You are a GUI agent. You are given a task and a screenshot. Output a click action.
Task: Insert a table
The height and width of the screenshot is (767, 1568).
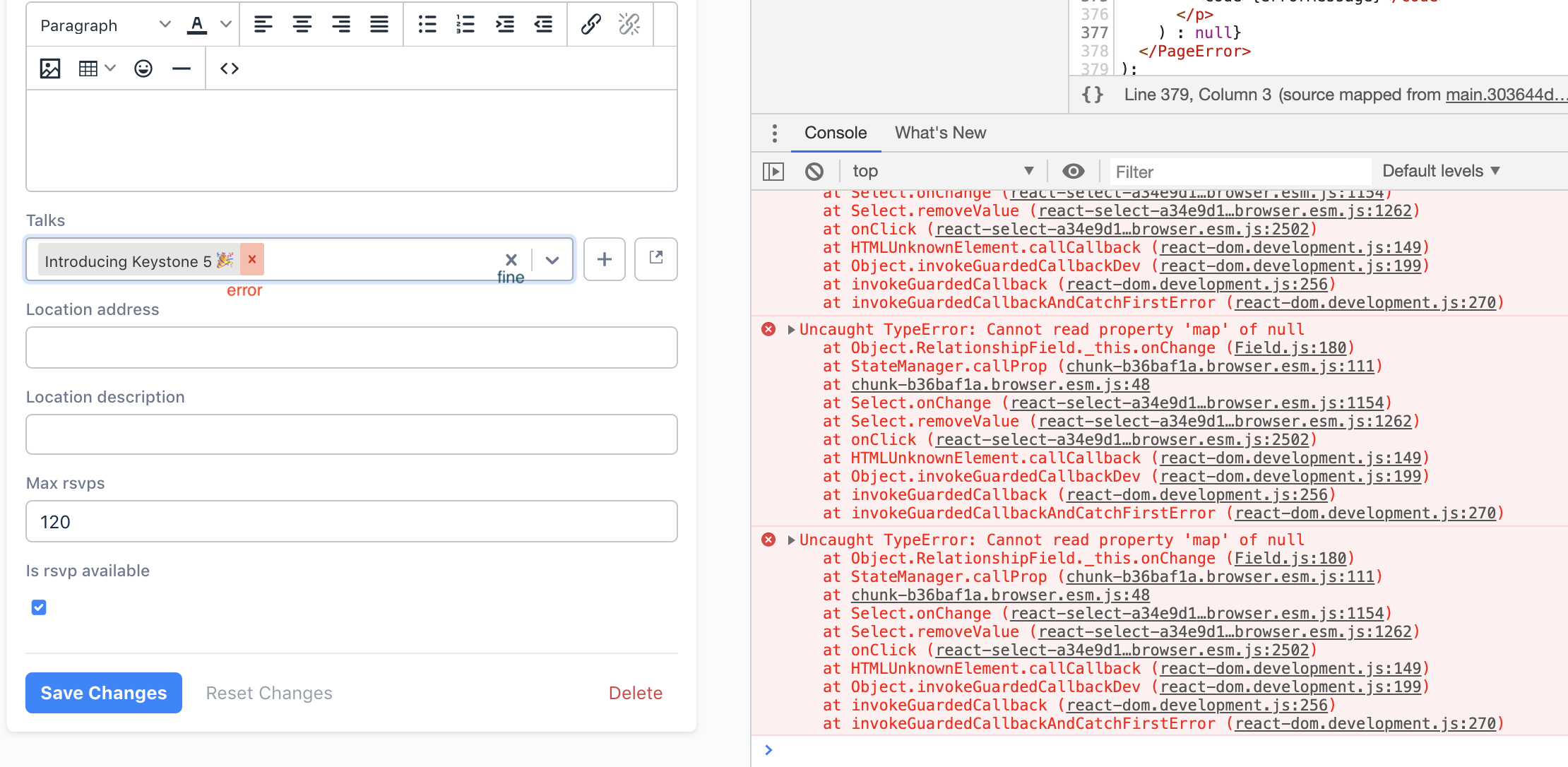click(88, 68)
